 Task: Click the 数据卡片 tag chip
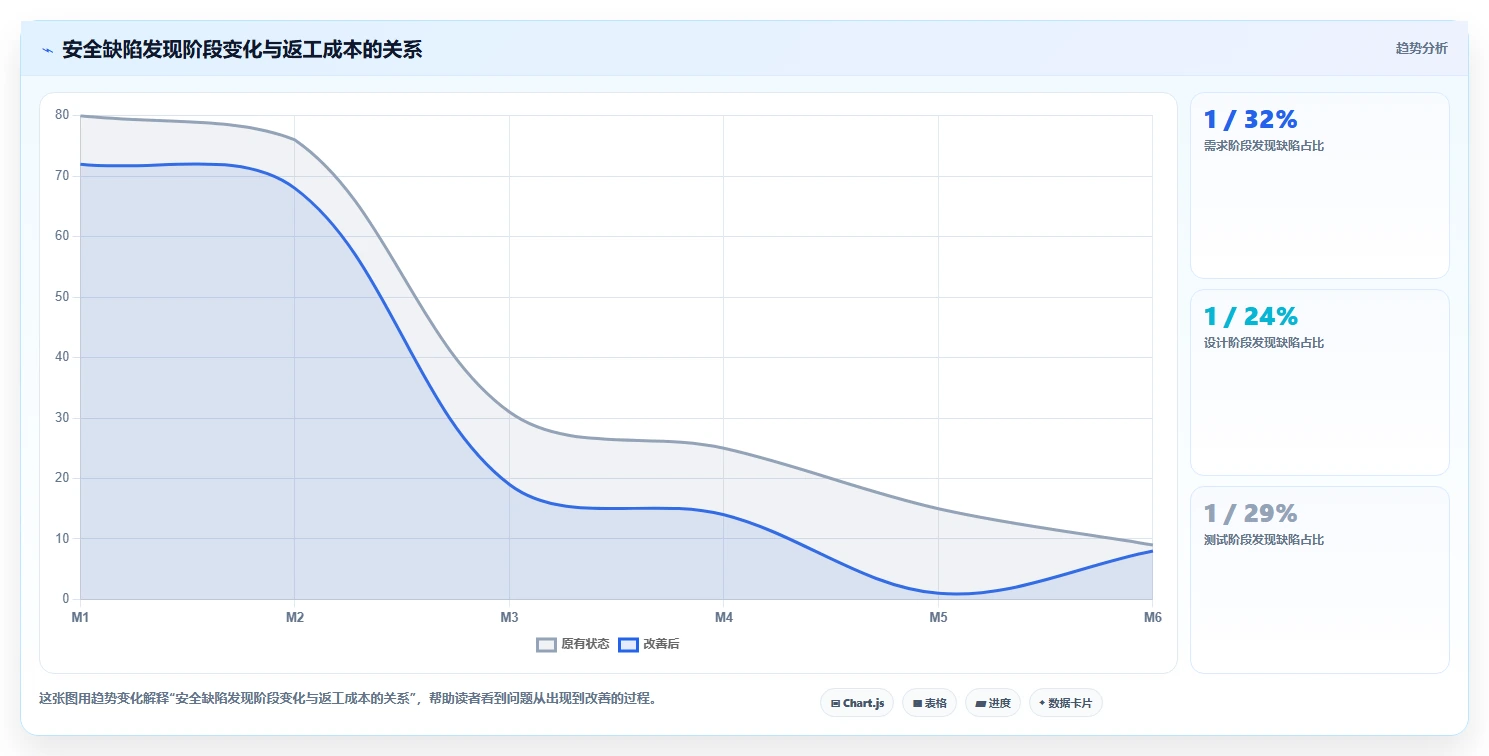[x=1066, y=703]
